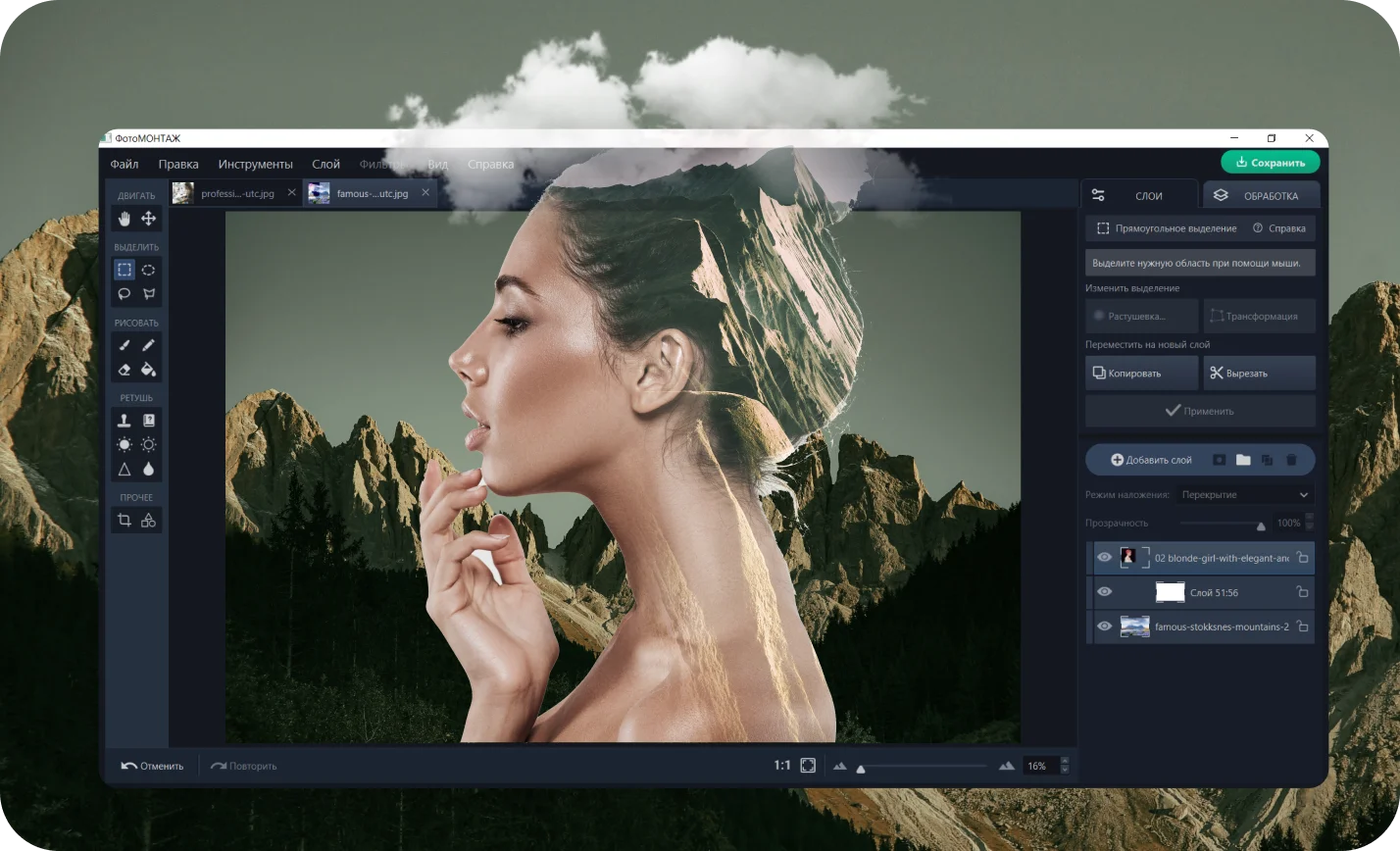Click the Прозрачность opacity slider handle
This screenshot has width=1400, height=851.
point(1261,526)
